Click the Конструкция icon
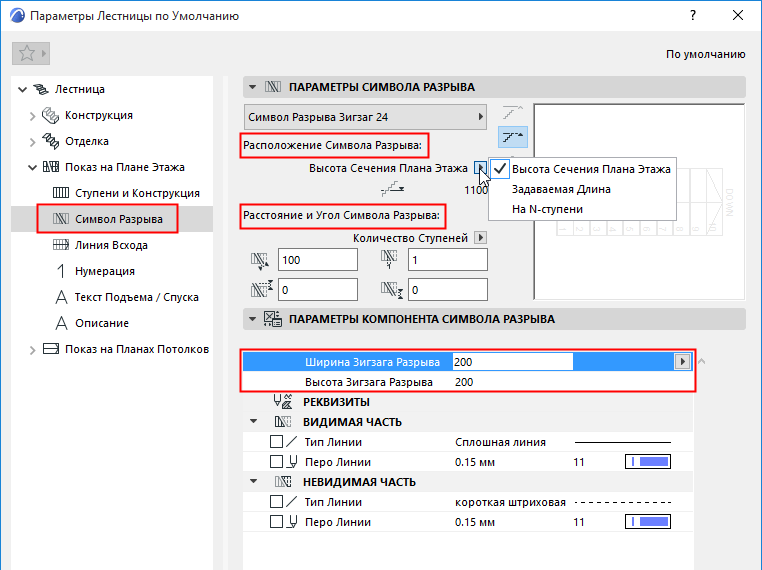The height and width of the screenshot is (570, 762). 50,116
